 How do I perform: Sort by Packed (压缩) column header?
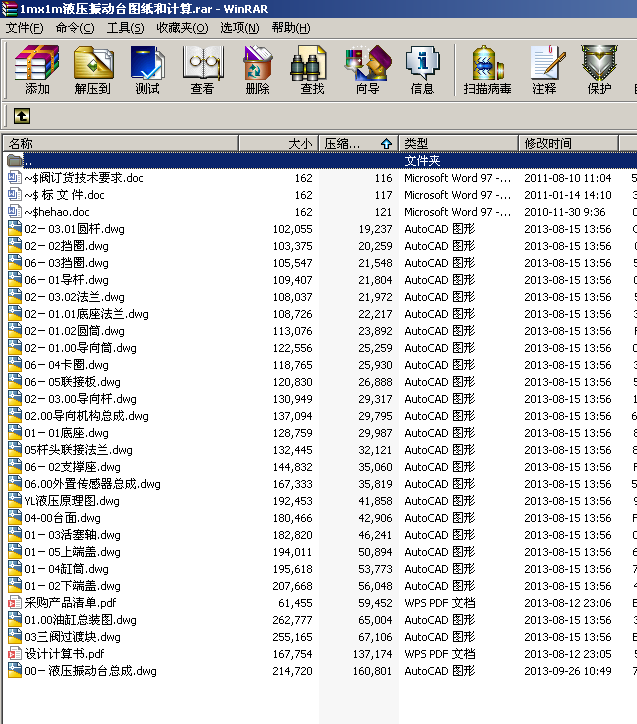coord(359,144)
